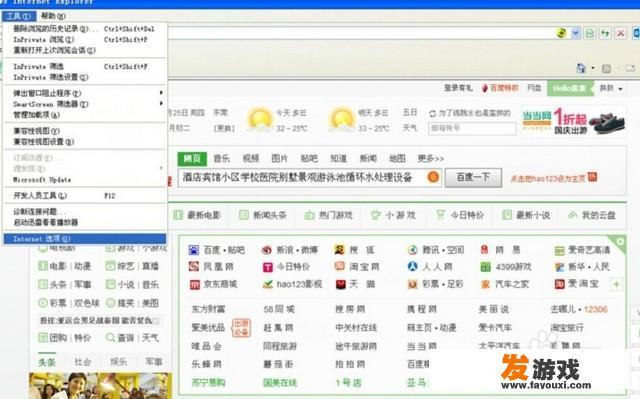Open the 百度特权 link

point(501,88)
